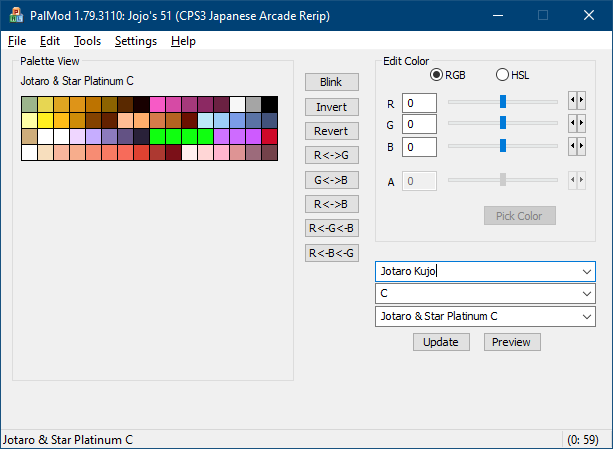The width and height of the screenshot is (613, 449).
Task: Open the Jotaro & Star Platinum C palette dropdown
Action: pos(585,316)
